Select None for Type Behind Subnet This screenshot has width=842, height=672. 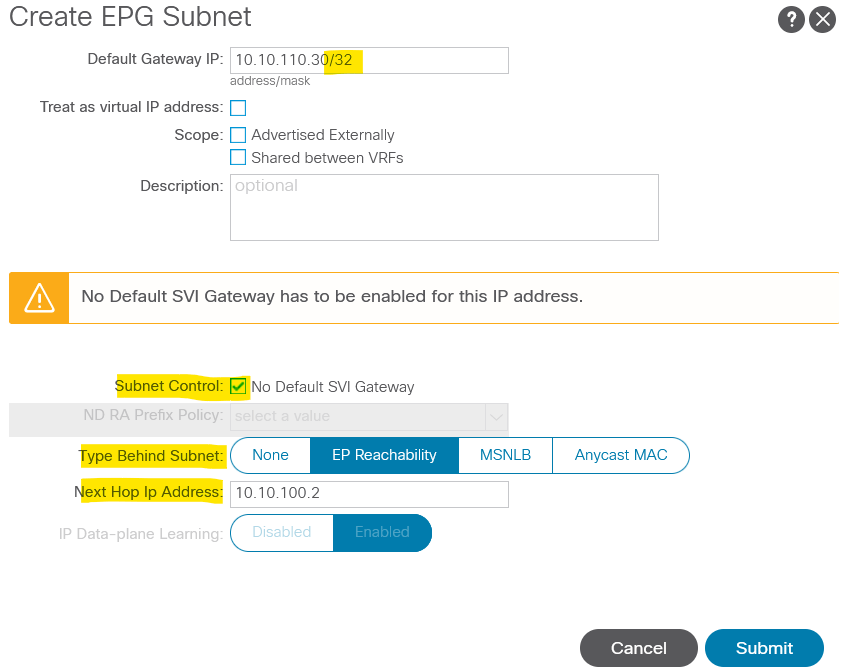click(270, 455)
